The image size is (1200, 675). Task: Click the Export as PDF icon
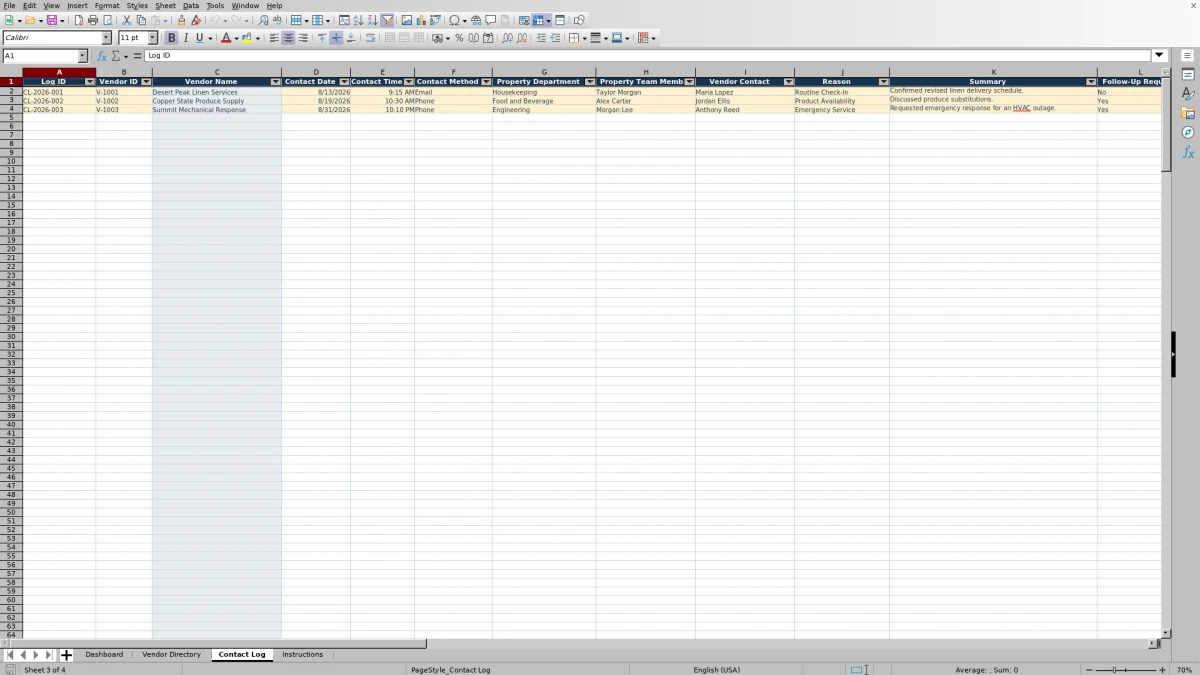(79, 20)
